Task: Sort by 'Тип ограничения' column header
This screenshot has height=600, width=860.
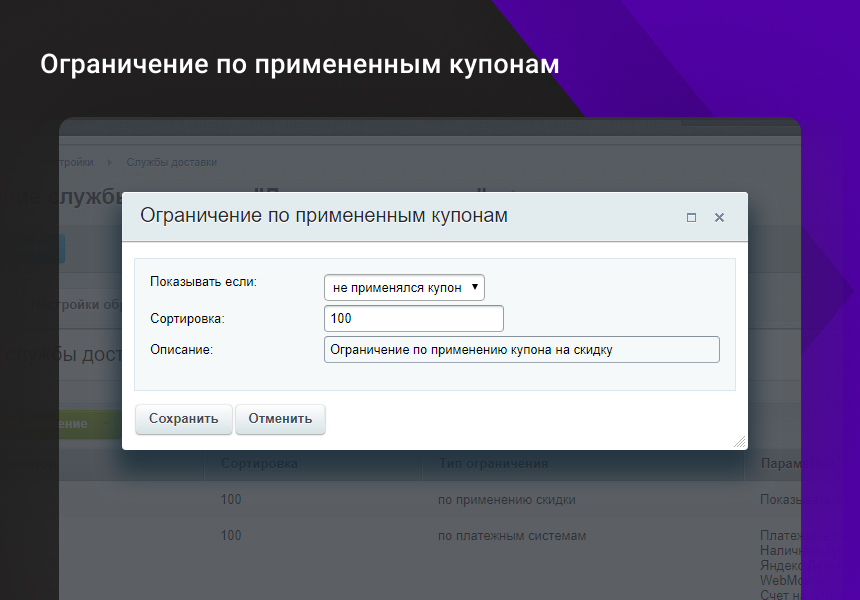Action: click(x=493, y=464)
